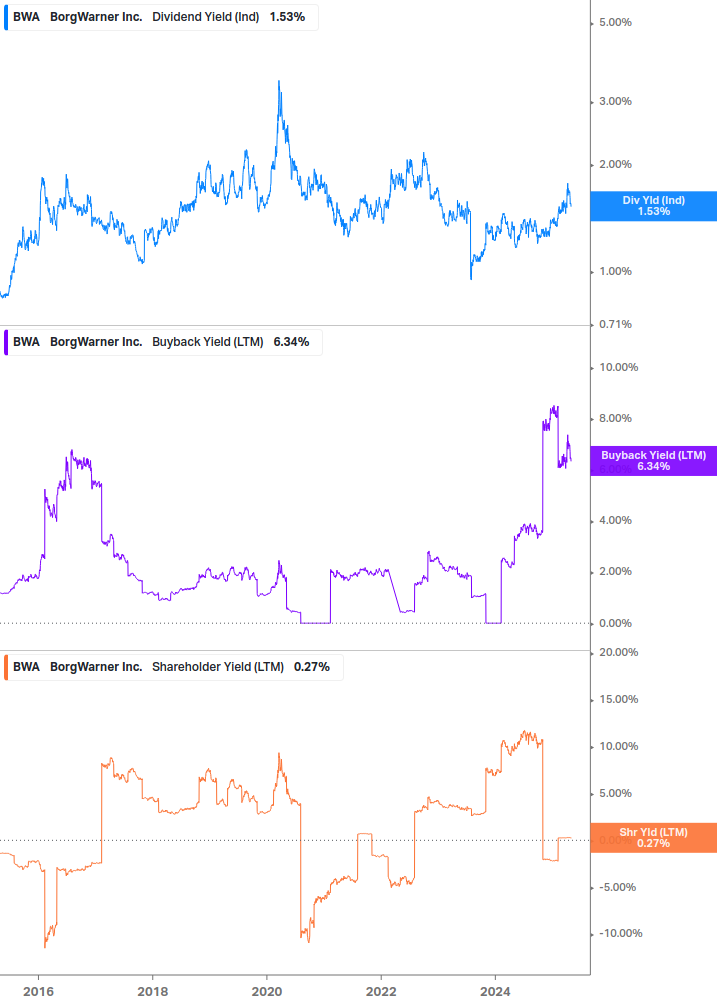Click the 0.71% dividend yield axis label

615,324
